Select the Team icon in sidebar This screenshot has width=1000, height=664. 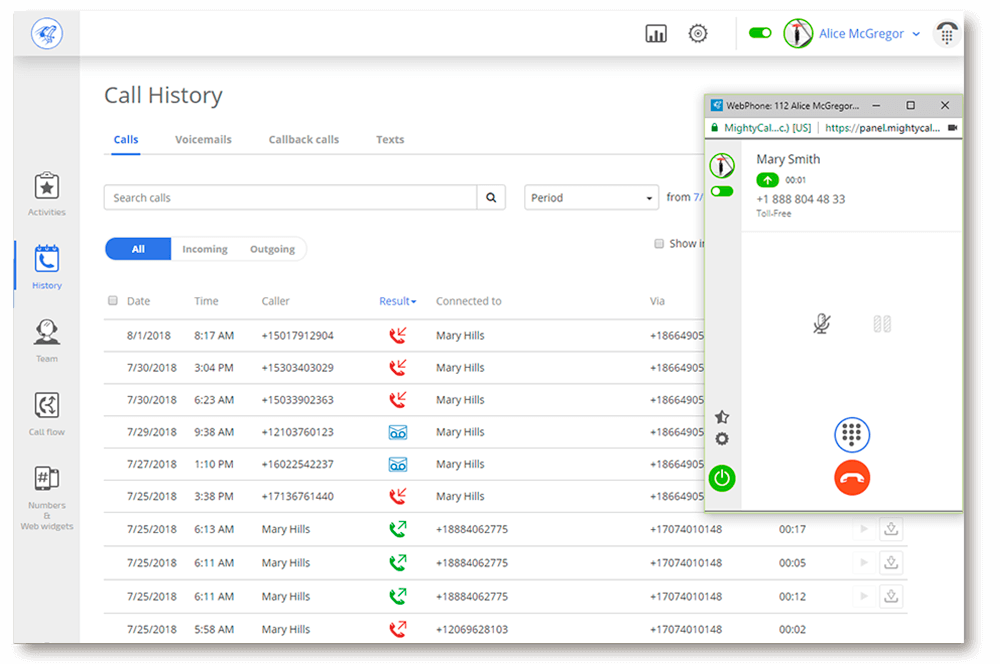46,332
